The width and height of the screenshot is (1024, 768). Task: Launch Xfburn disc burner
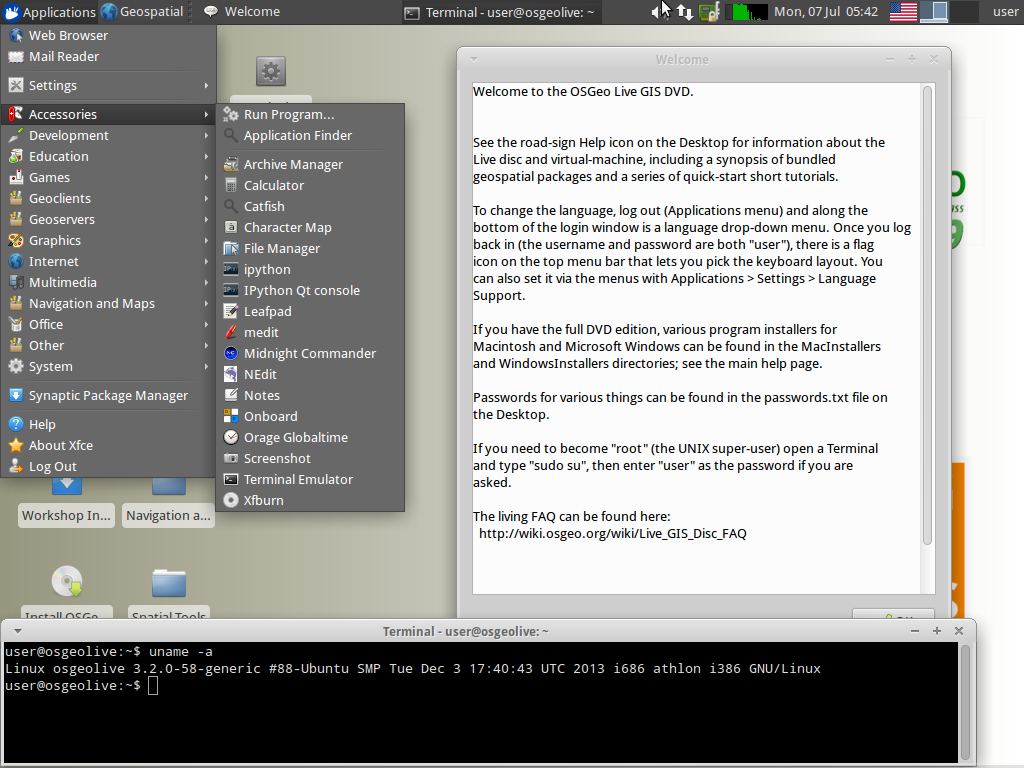(310, 500)
